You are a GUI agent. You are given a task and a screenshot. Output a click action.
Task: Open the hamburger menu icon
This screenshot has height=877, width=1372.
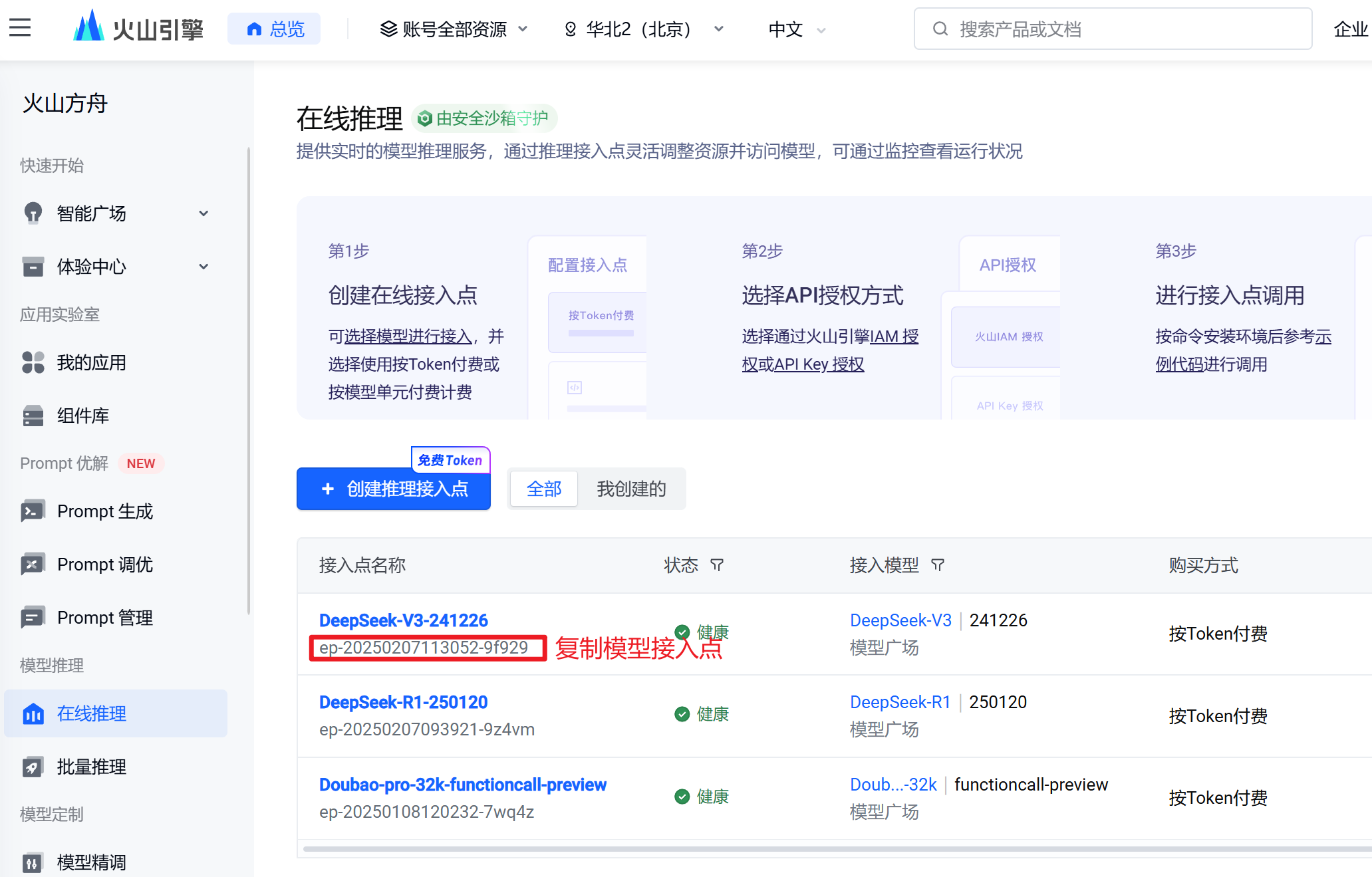[20, 28]
